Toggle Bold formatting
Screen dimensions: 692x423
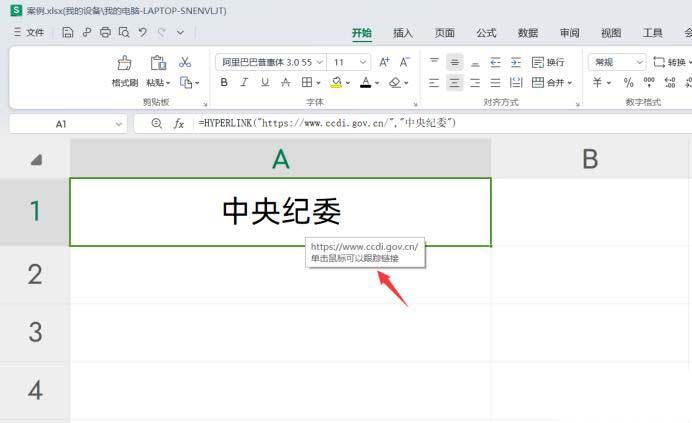pyautogui.click(x=224, y=83)
